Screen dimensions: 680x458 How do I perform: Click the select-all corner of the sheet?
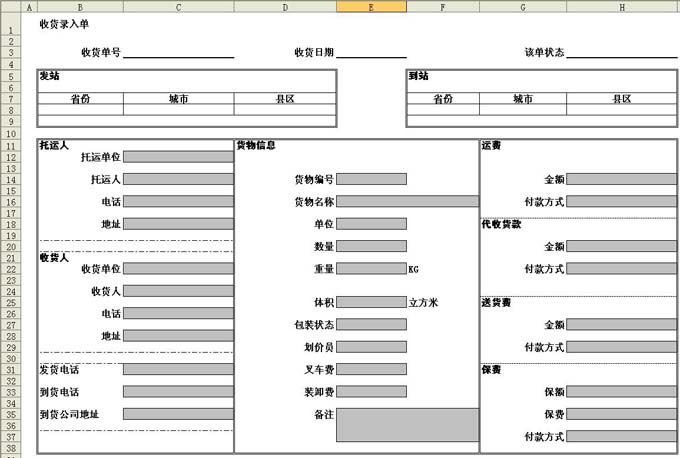pos(10,7)
